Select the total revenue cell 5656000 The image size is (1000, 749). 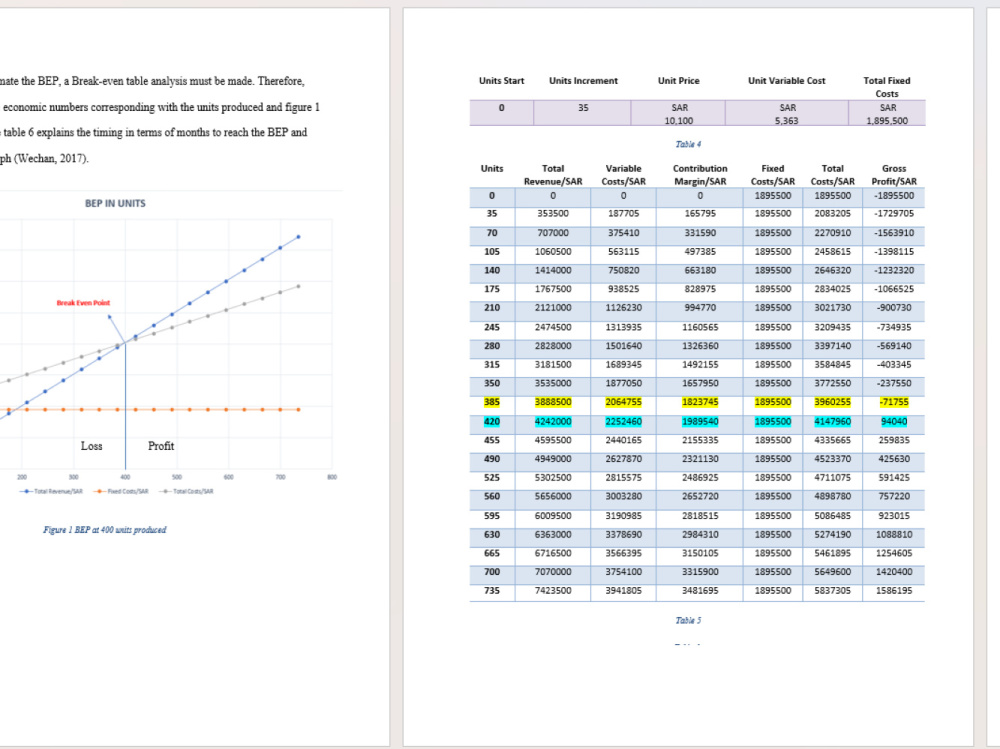[553, 496]
